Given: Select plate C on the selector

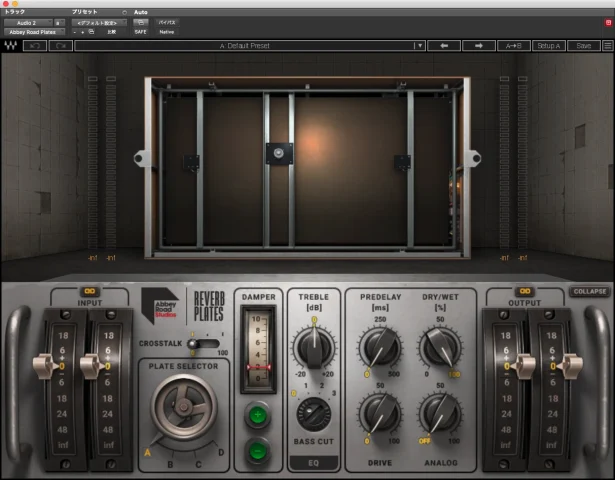Looking at the screenshot, I should (x=198, y=465).
